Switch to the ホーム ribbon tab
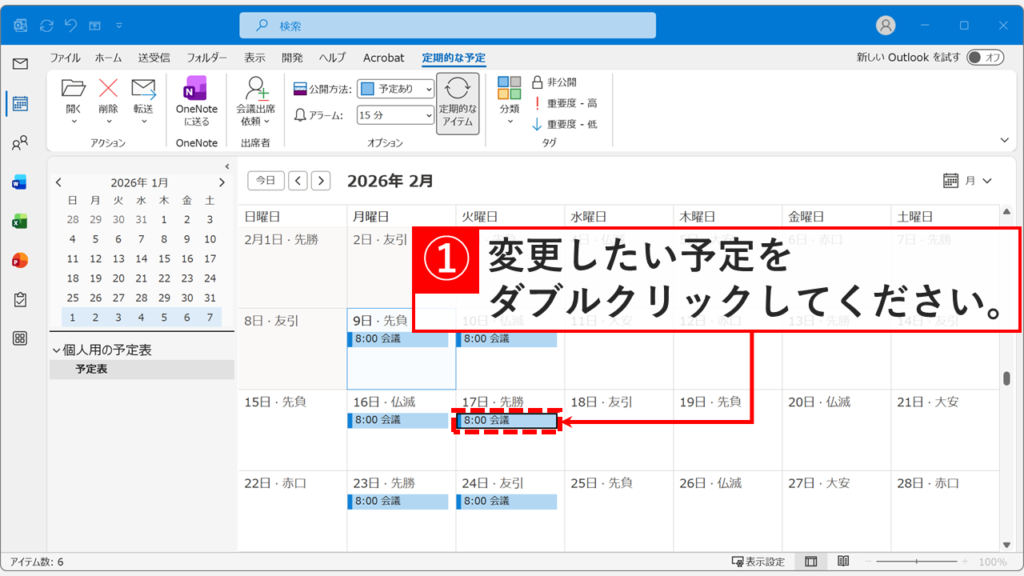This screenshot has height=576, width=1024. (x=110, y=57)
